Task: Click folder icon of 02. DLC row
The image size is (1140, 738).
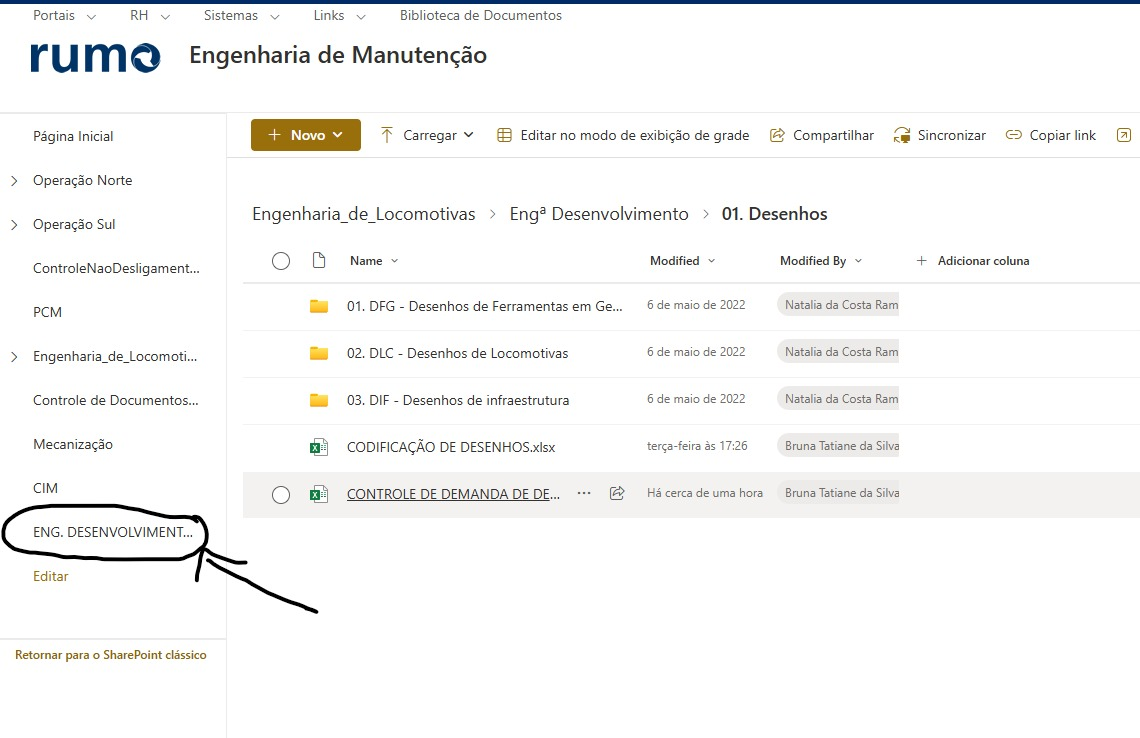Action: [318, 353]
